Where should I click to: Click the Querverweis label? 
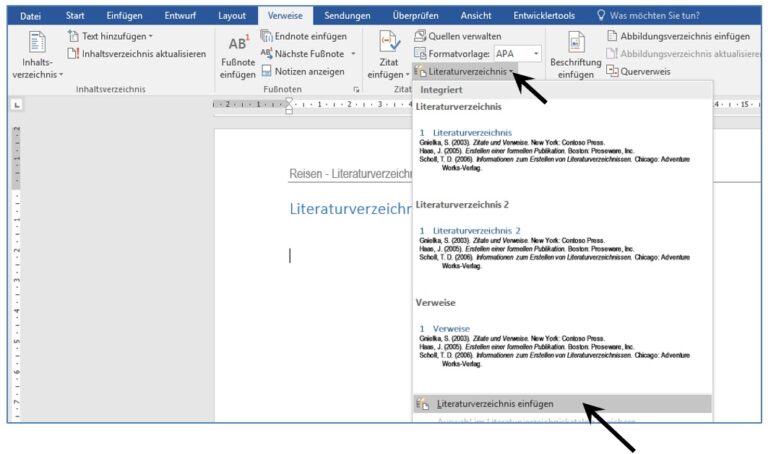coord(645,72)
